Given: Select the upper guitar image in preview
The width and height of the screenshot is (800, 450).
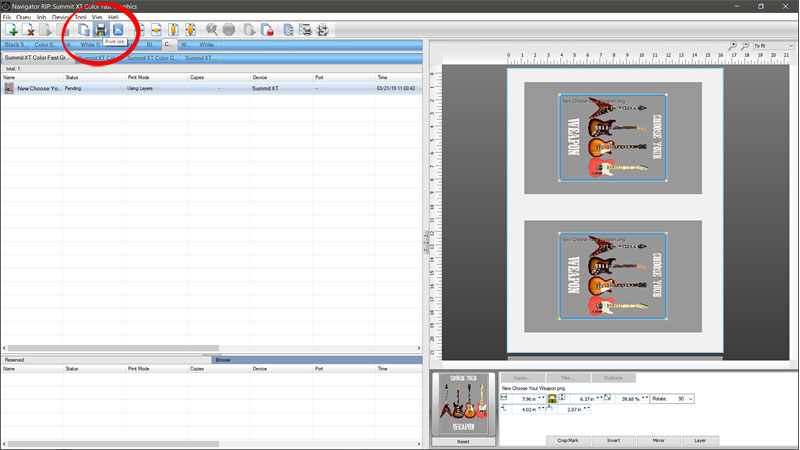Looking at the screenshot, I should coord(613,138).
